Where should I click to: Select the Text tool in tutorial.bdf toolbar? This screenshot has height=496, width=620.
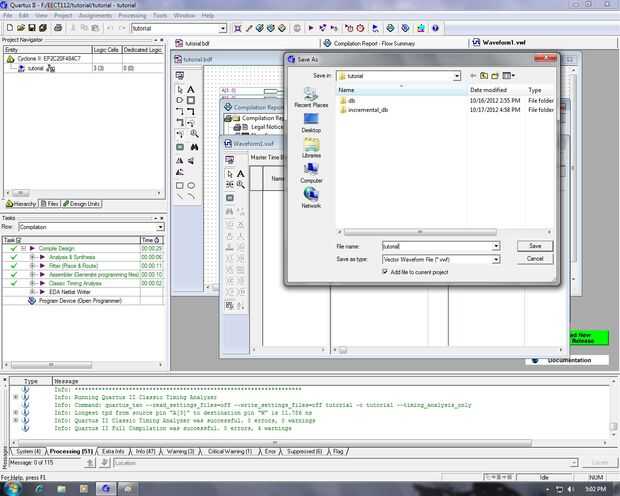point(191,89)
